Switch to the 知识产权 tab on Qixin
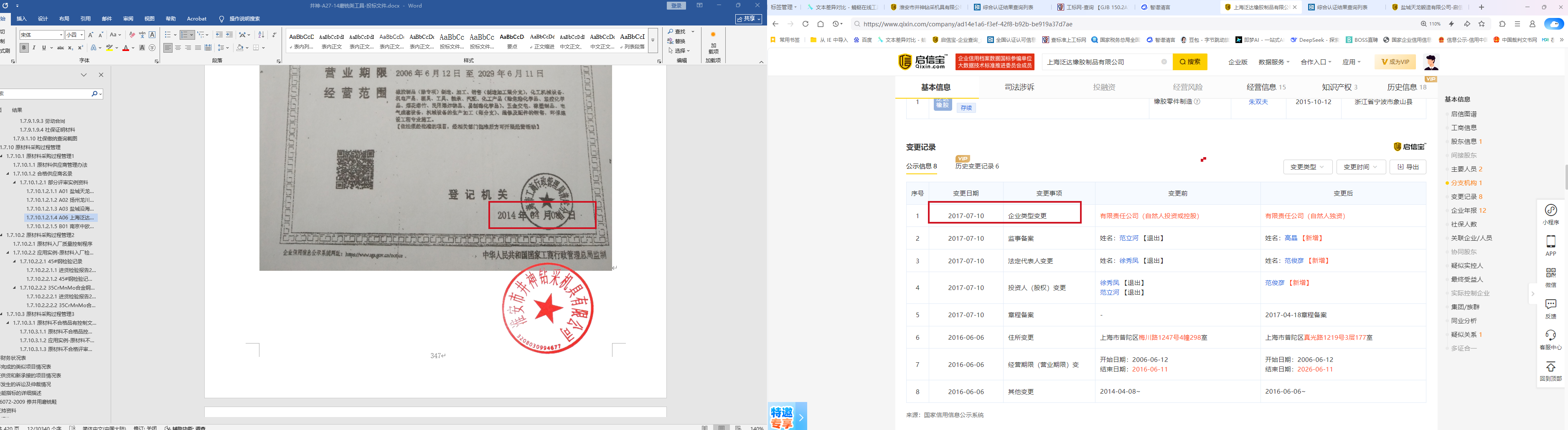Viewport: 1568px width, 430px height. (x=1339, y=87)
